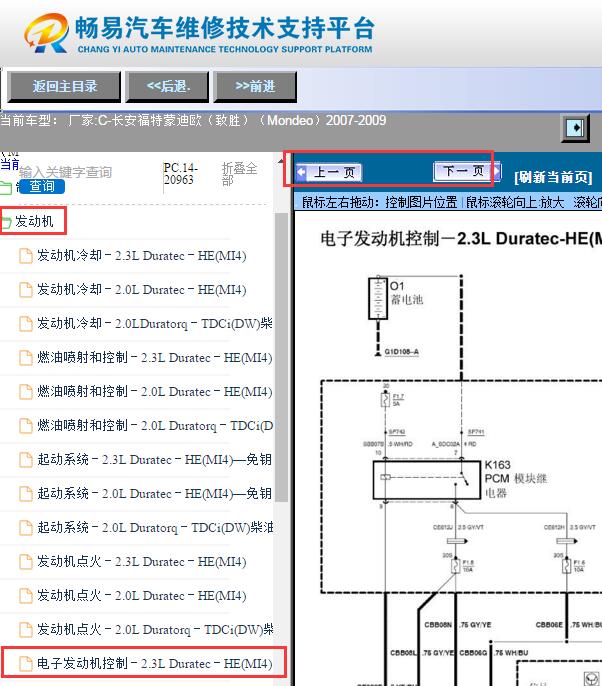Click the G1D108-A ground label
Image resolution: width=602 pixels, height=686 pixels.
pyautogui.click(x=402, y=352)
